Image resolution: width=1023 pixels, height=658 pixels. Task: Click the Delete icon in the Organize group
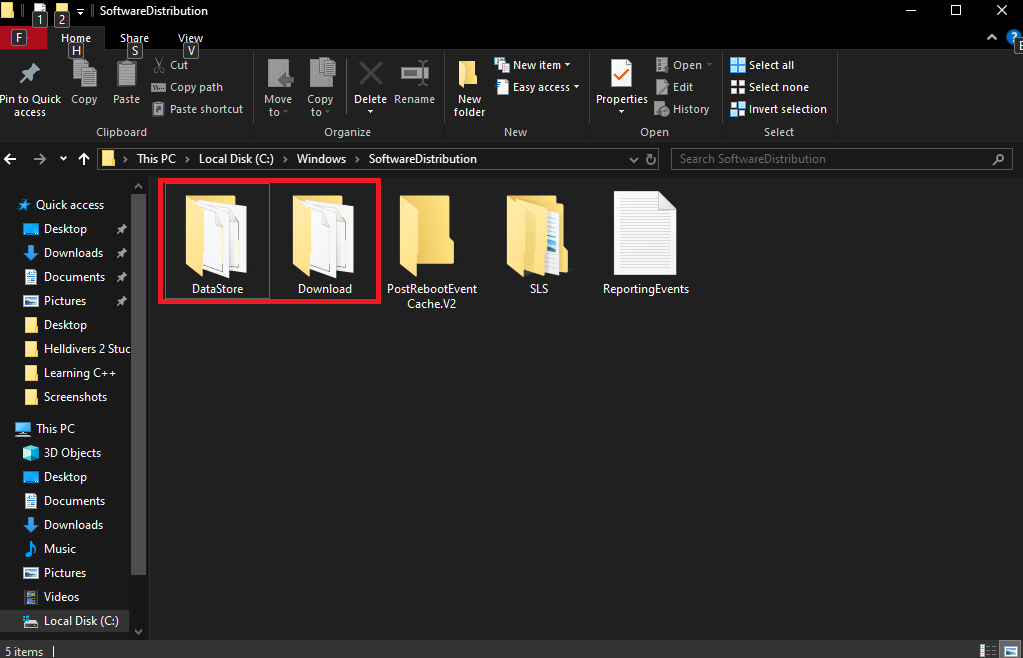[x=370, y=80]
